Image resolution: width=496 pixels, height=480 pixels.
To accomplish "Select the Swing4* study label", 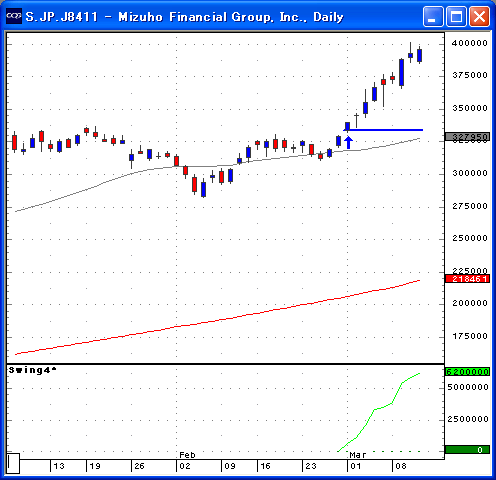I will [32, 370].
